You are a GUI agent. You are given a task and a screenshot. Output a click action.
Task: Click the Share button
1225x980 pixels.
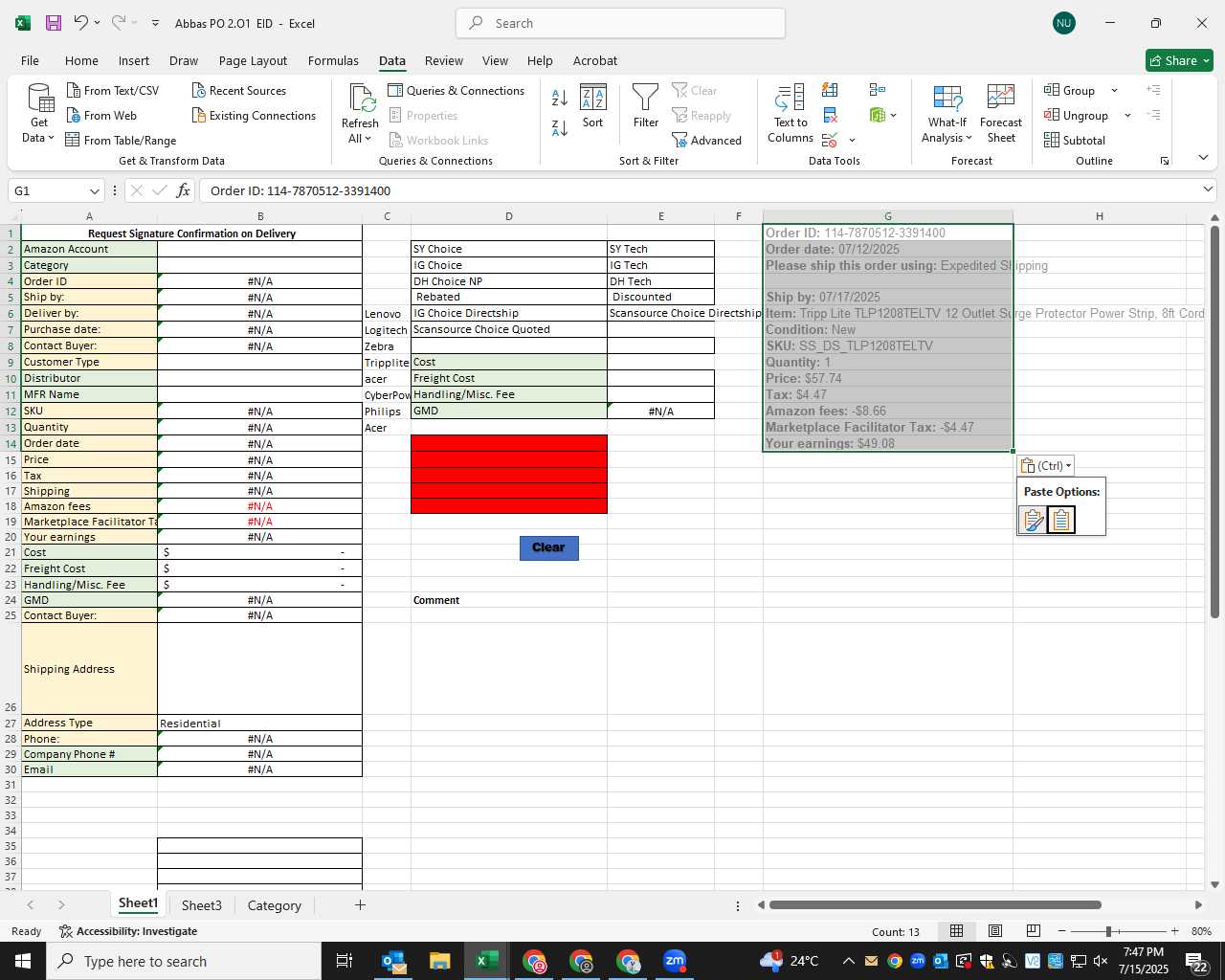[x=1179, y=60]
